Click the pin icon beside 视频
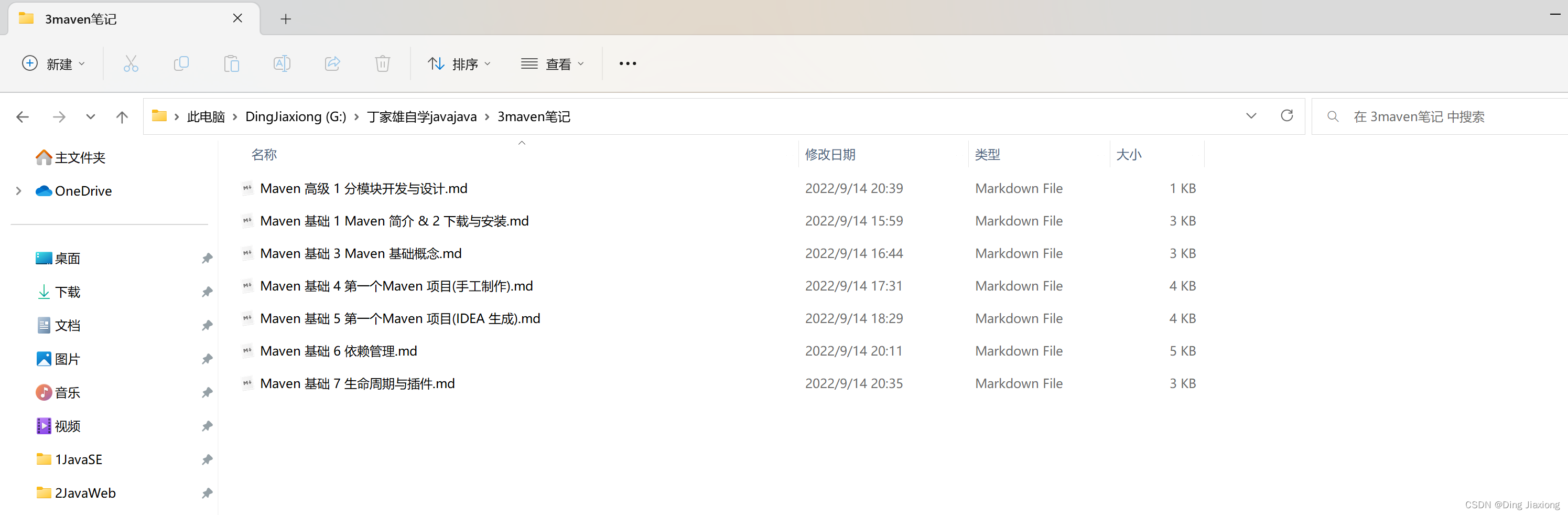Viewport: 1568px width, 515px height. pyautogui.click(x=207, y=425)
